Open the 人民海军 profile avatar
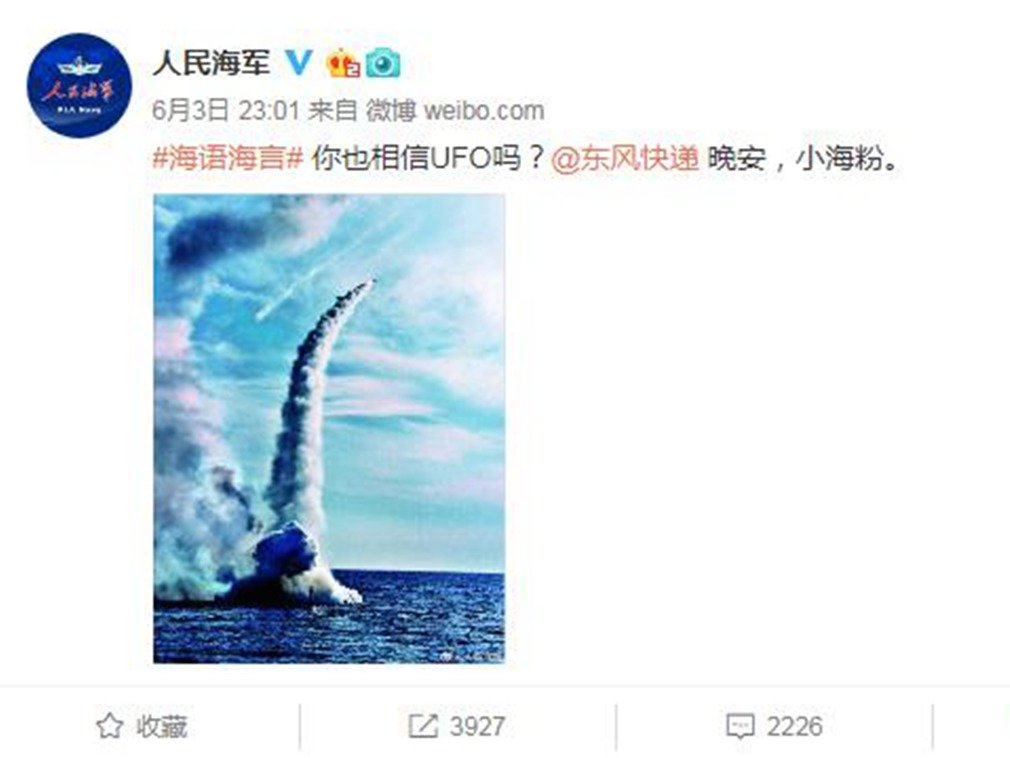Viewport: 1010px width, 758px height. 79,85
